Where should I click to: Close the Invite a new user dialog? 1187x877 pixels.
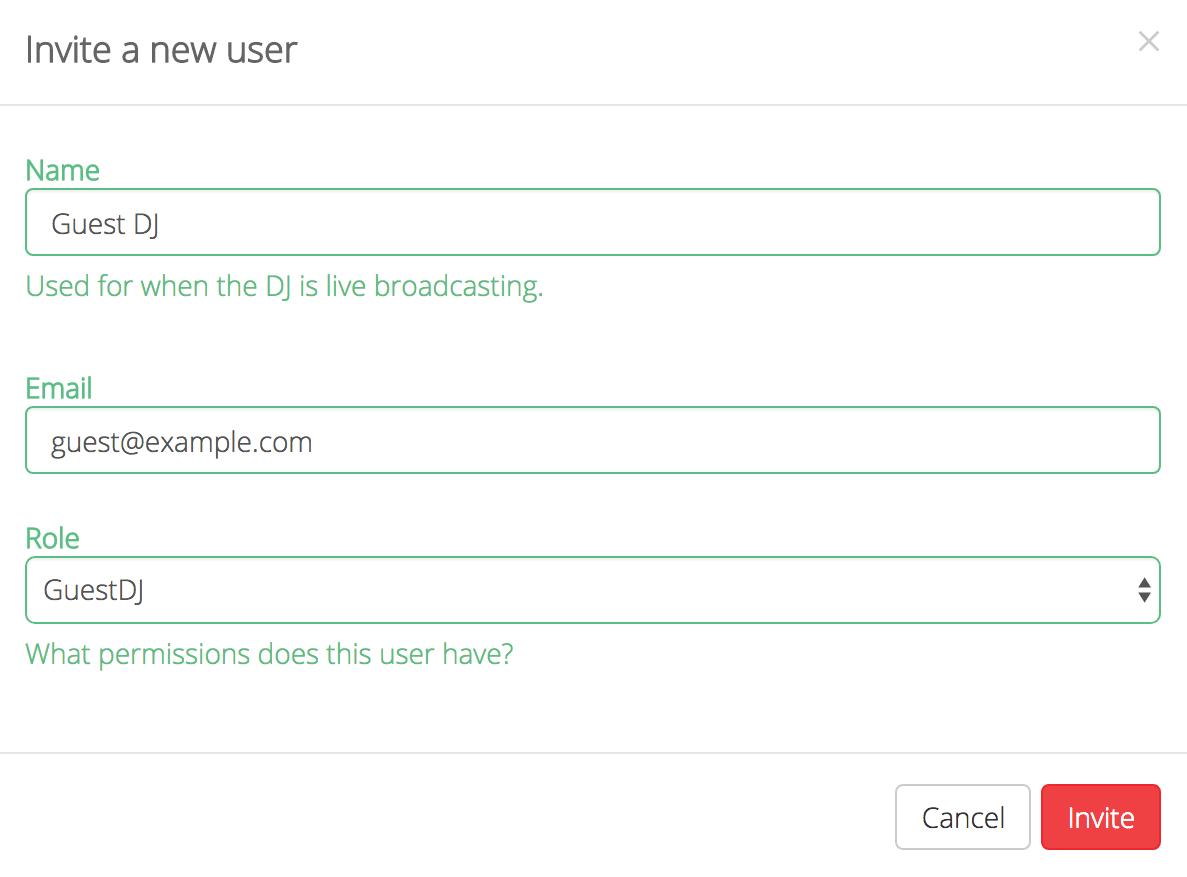coord(1148,41)
